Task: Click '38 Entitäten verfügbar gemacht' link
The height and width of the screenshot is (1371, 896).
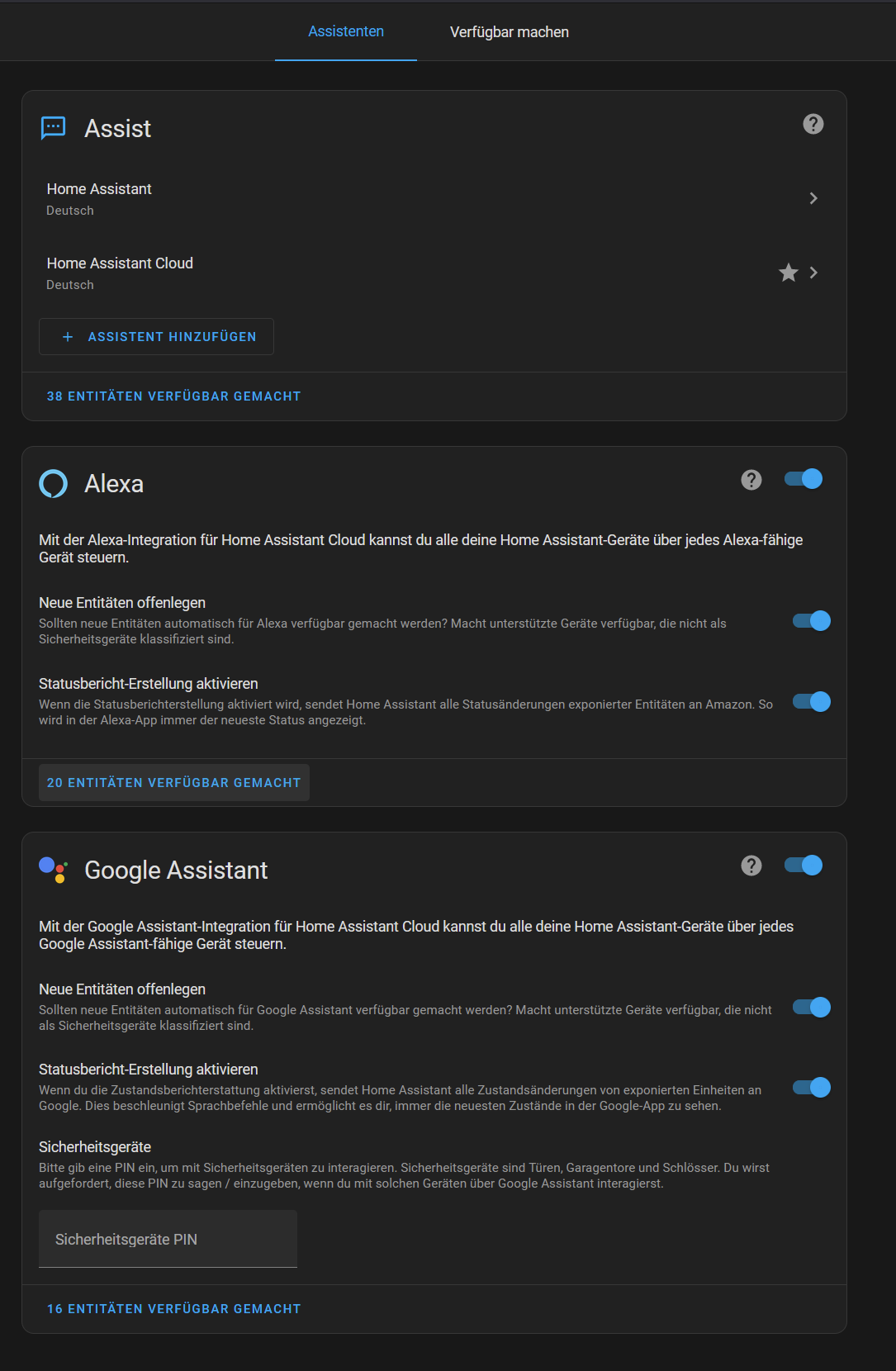Action: 173,396
